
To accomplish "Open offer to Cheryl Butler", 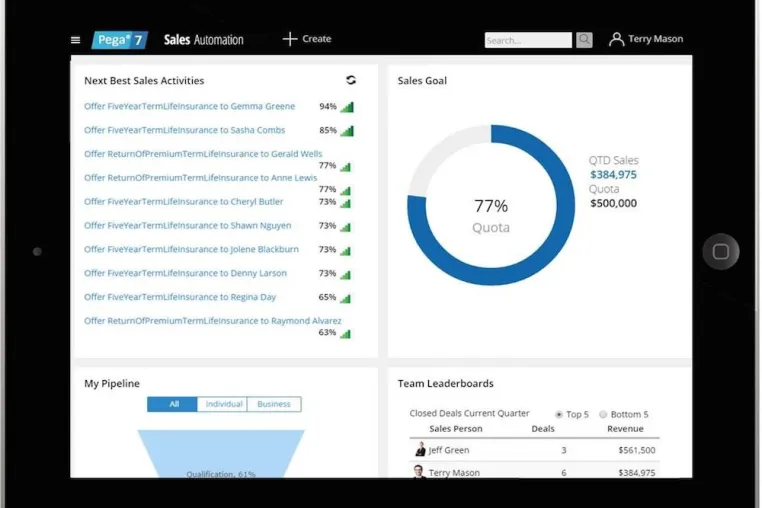I will [x=183, y=202].
